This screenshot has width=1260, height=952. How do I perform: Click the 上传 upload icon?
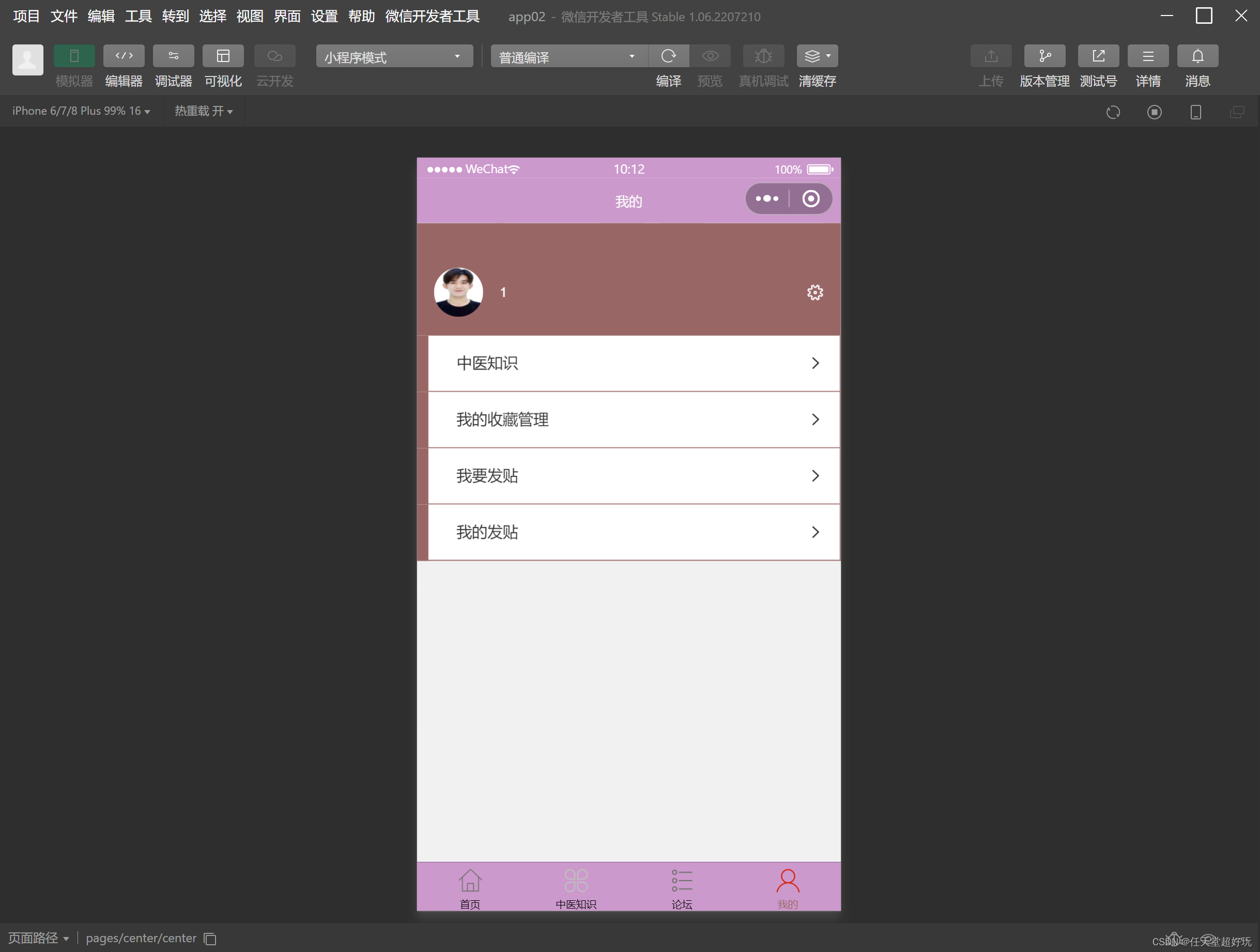pyautogui.click(x=991, y=56)
